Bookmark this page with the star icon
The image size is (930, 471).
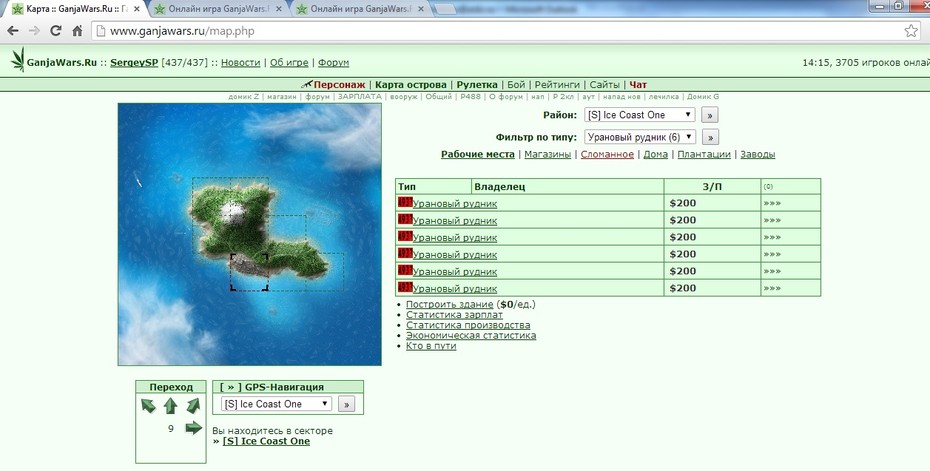tap(911, 31)
